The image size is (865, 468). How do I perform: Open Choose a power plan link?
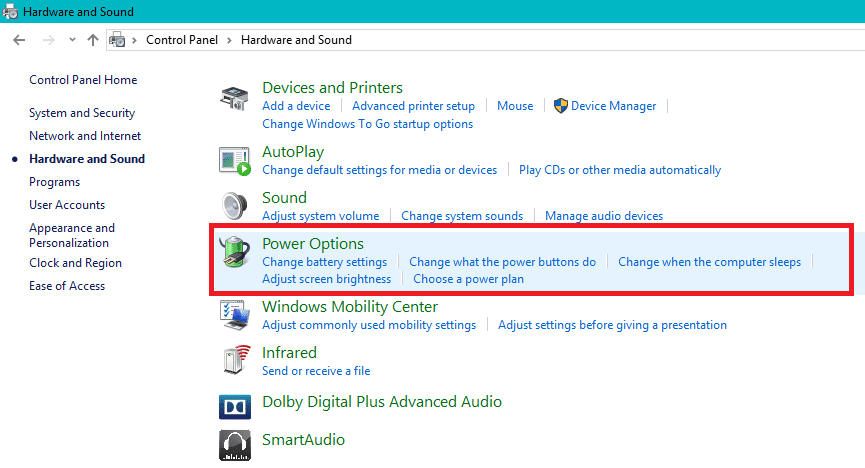tap(468, 279)
